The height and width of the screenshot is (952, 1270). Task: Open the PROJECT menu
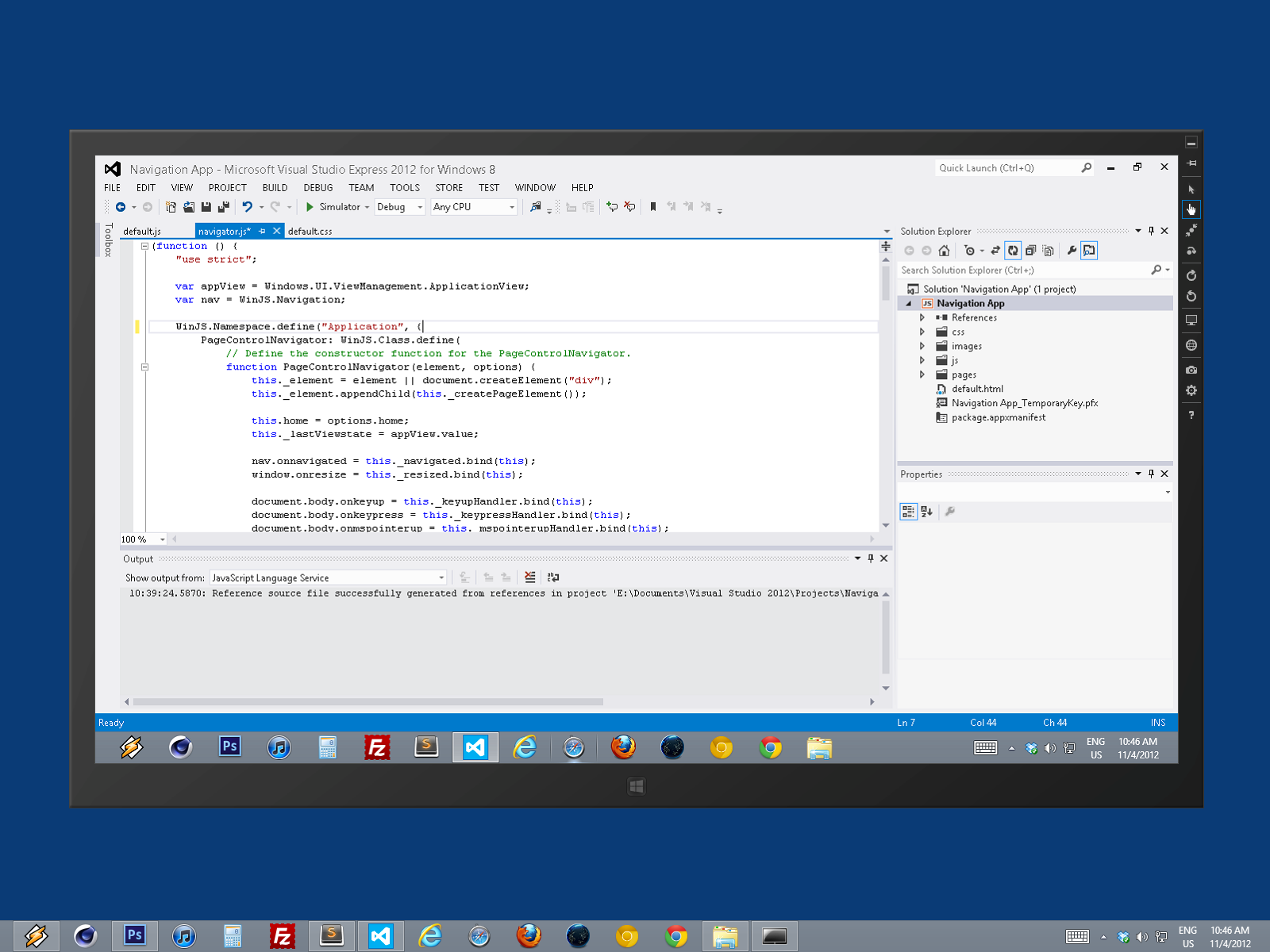tap(227, 188)
